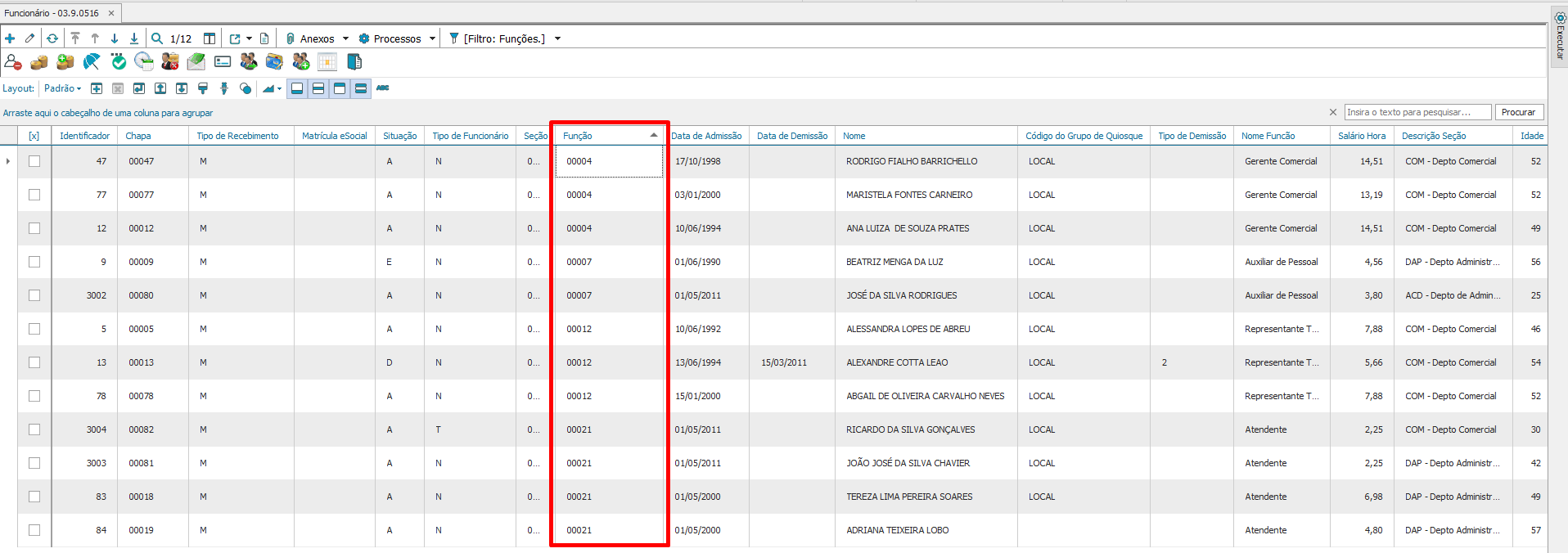Click the export arrow-box icon

click(235, 38)
